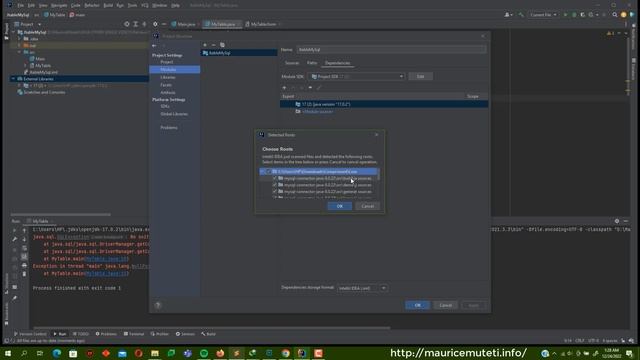Expand the 17 JDK library node
Viewport: 640px width, 360px height.
click(19, 86)
